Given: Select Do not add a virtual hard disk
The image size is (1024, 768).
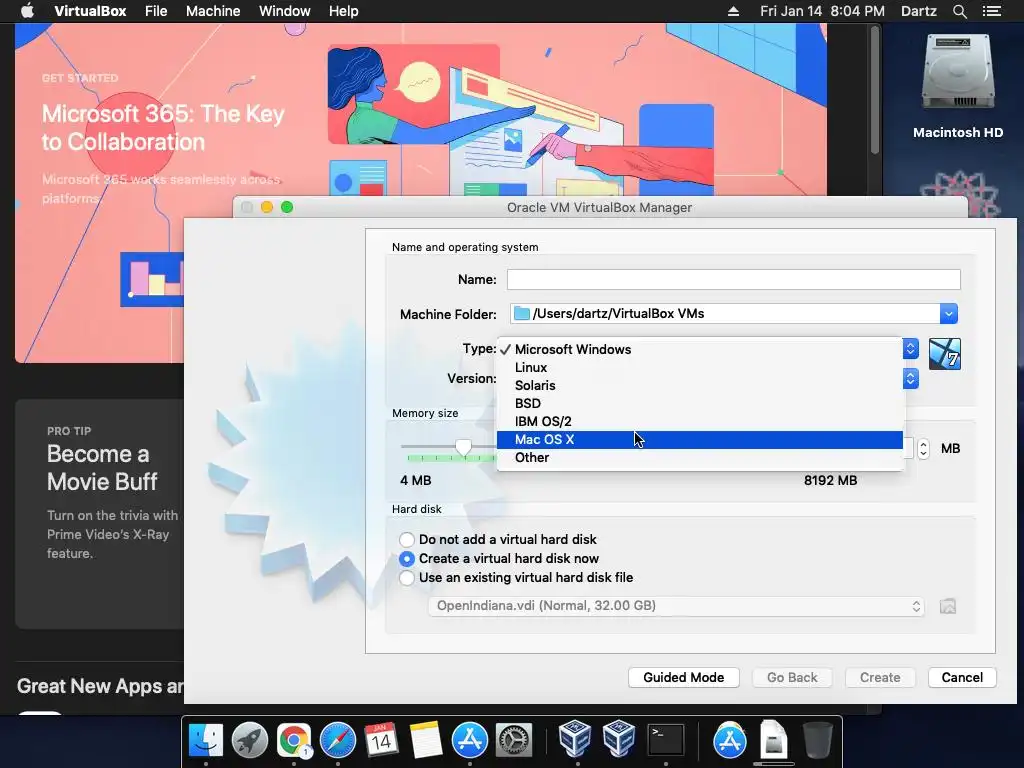Looking at the screenshot, I should coord(498,539).
